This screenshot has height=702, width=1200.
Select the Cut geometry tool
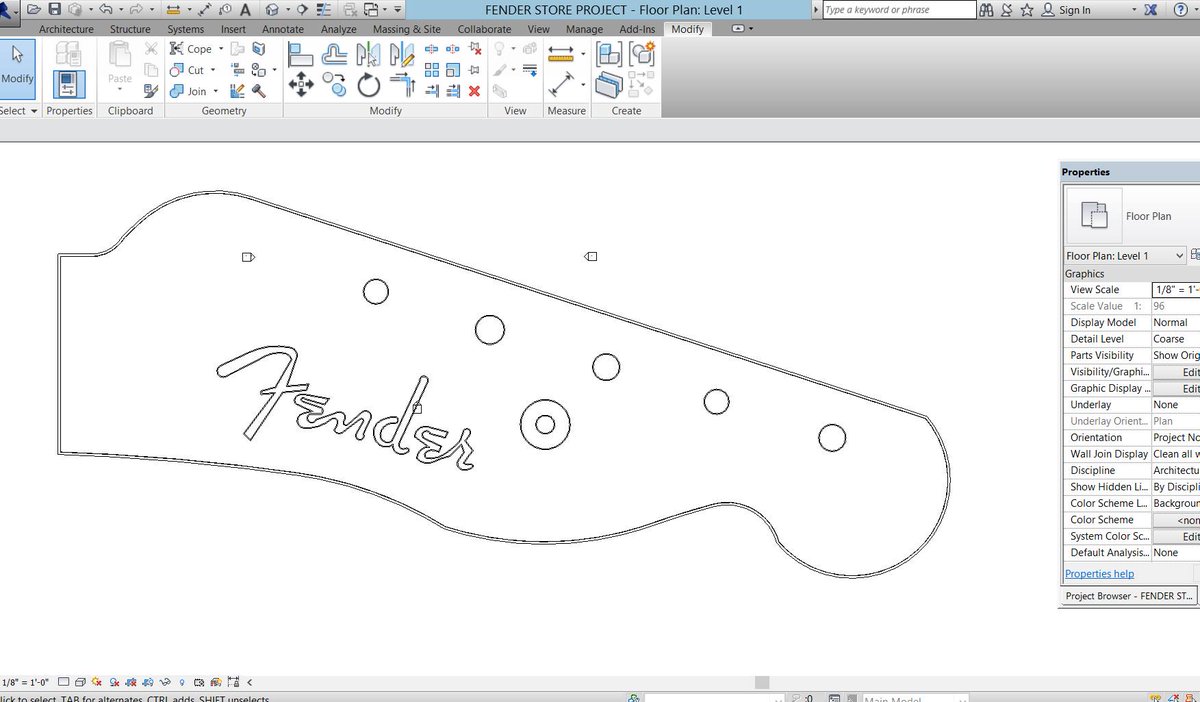(x=186, y=70)
